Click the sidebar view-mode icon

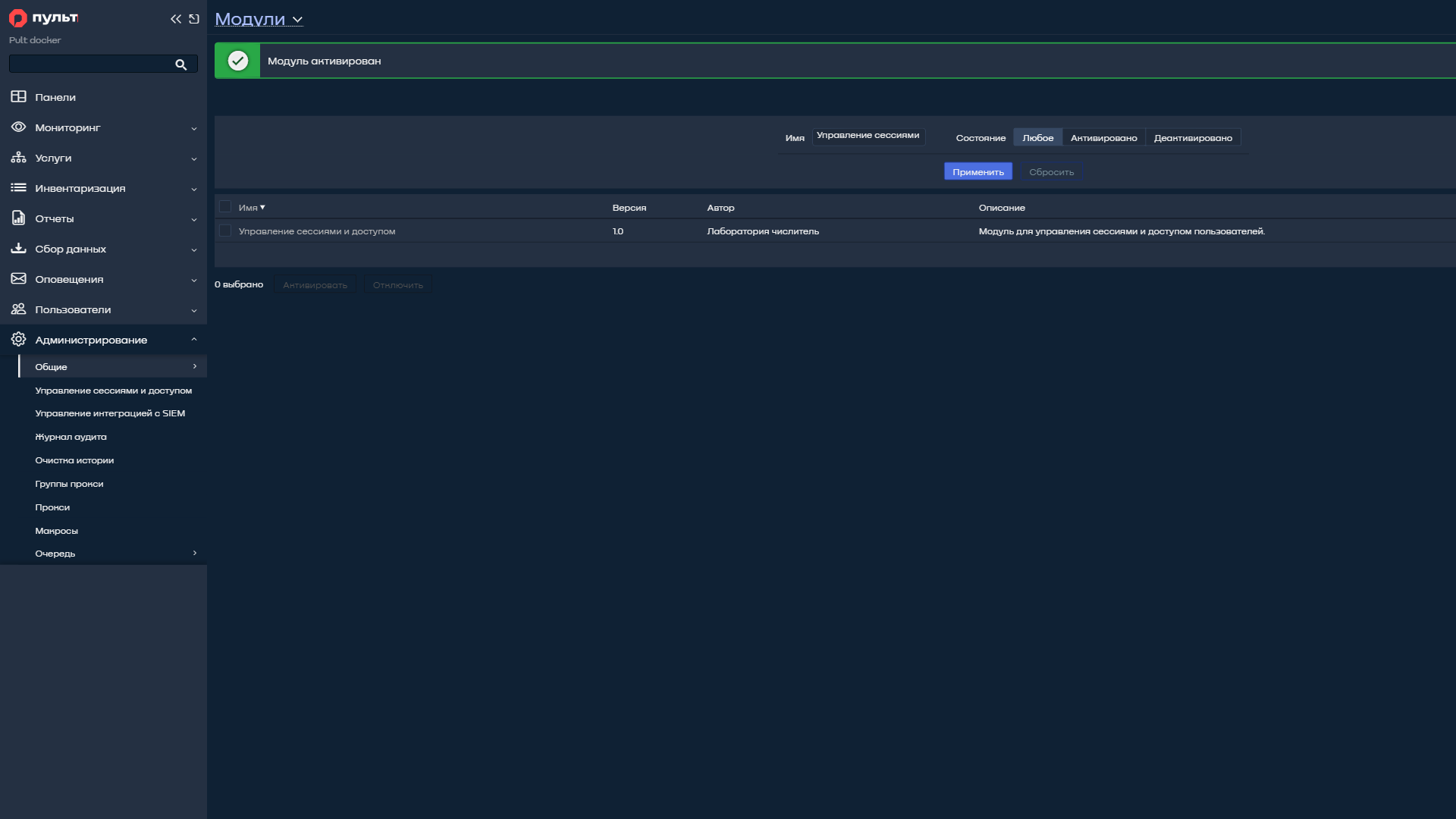194,19
